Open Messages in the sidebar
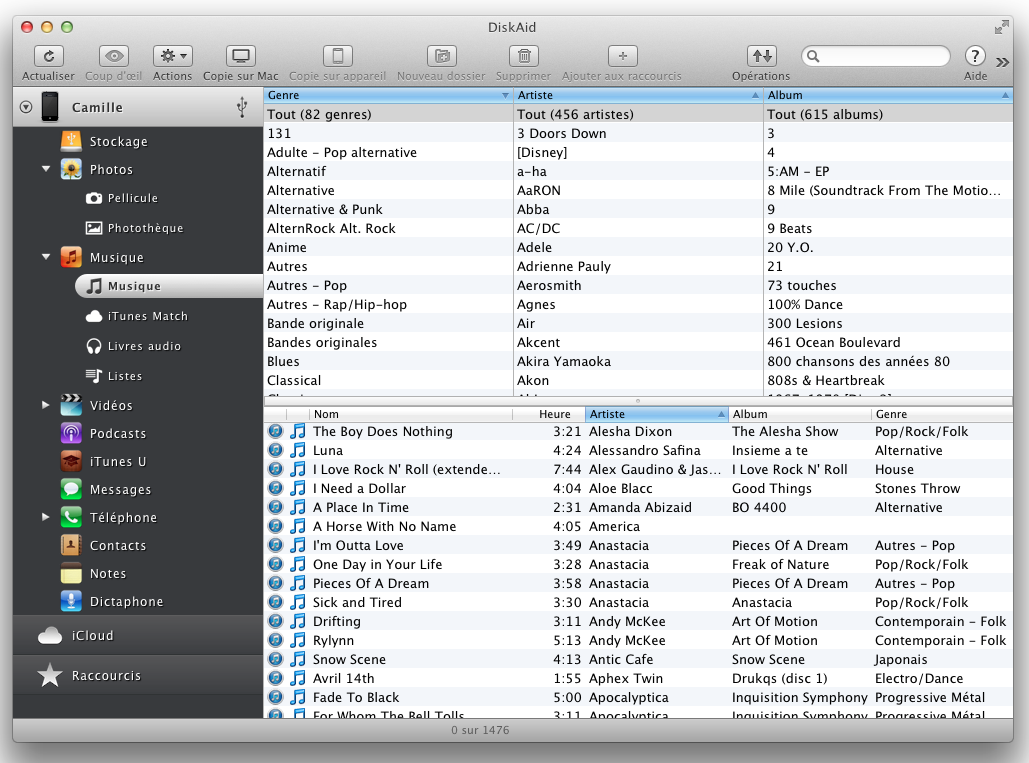The height and width of the screenshot is (763, 1029). (120, 490)
